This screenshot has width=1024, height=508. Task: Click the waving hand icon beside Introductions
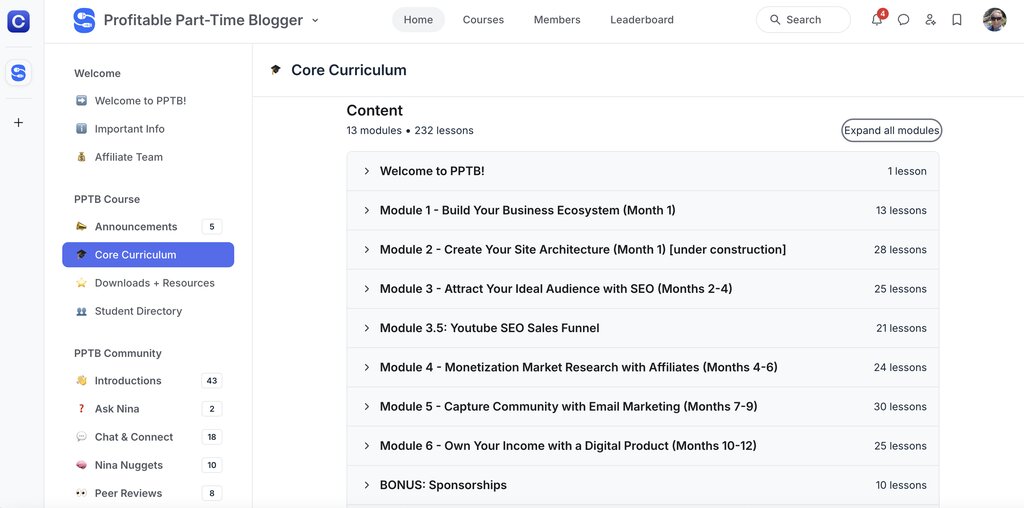point(81,381)
